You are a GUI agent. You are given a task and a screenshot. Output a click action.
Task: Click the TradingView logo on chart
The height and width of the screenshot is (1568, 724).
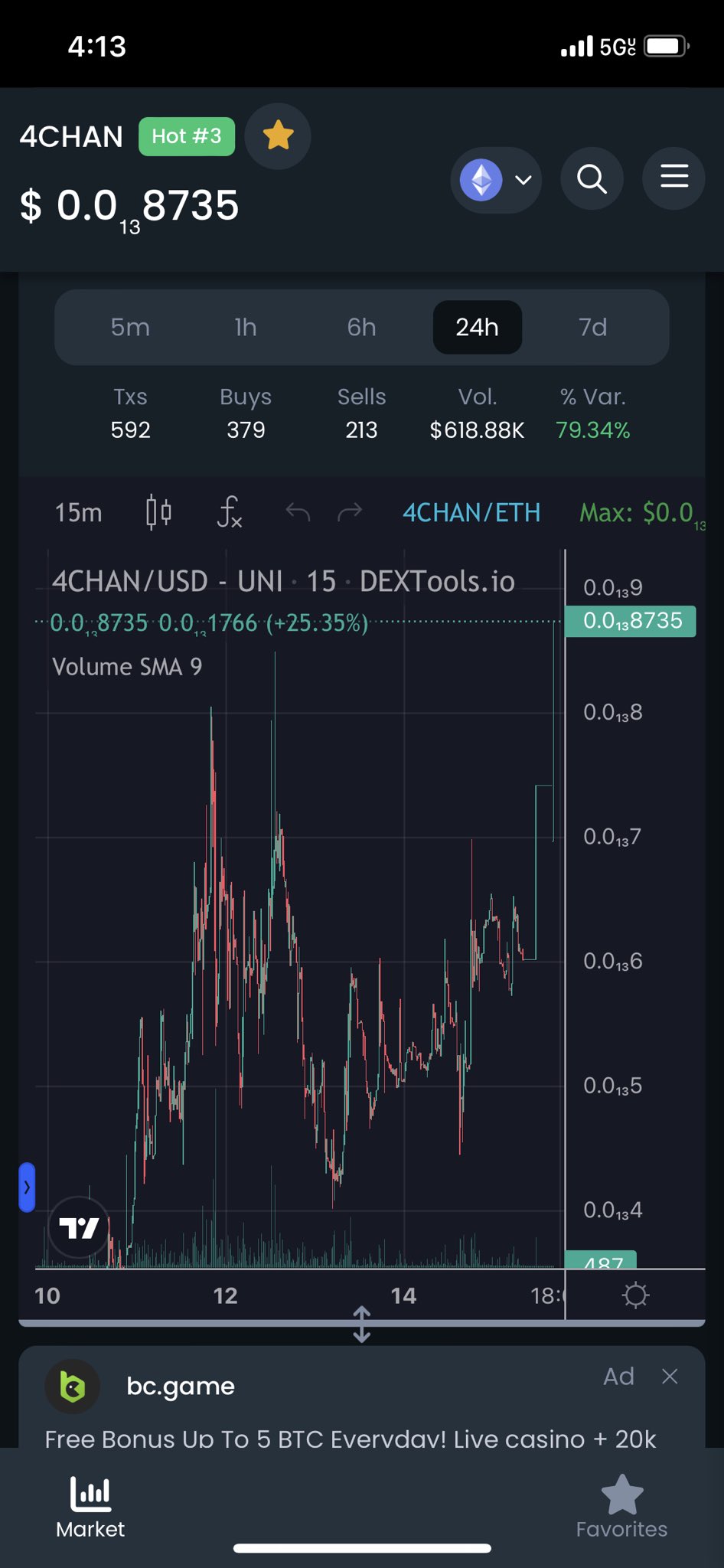pyautogui.click(x=79, y=1228)
